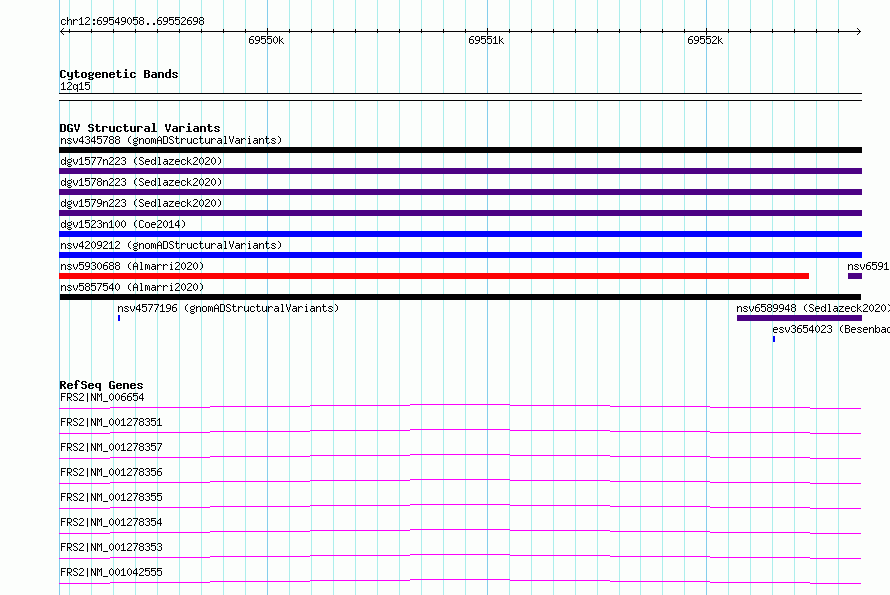Screen dimensions: 890x595
Task: Open the nsv5857540 Almarri2020 label
Action: [x=132, y=287]
